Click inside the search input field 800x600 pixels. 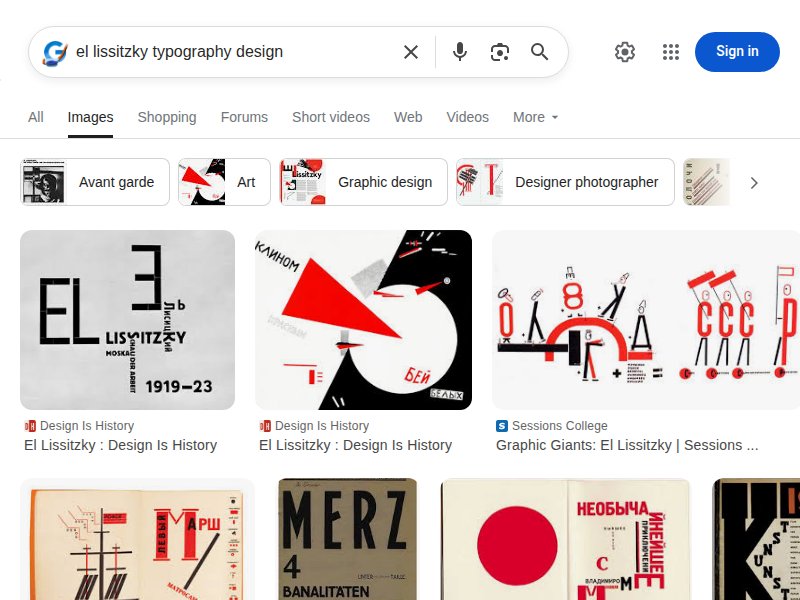[230, 52]
